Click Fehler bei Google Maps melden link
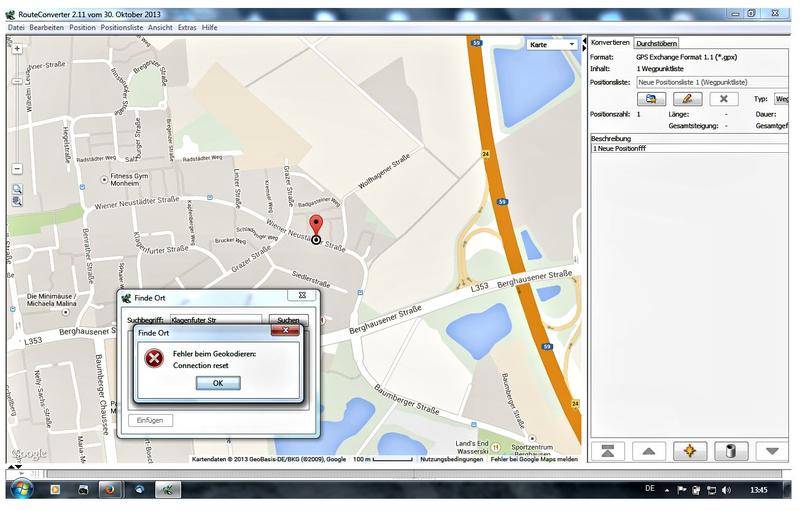Screen dimensions: 800x511 [x=534, y=459]
